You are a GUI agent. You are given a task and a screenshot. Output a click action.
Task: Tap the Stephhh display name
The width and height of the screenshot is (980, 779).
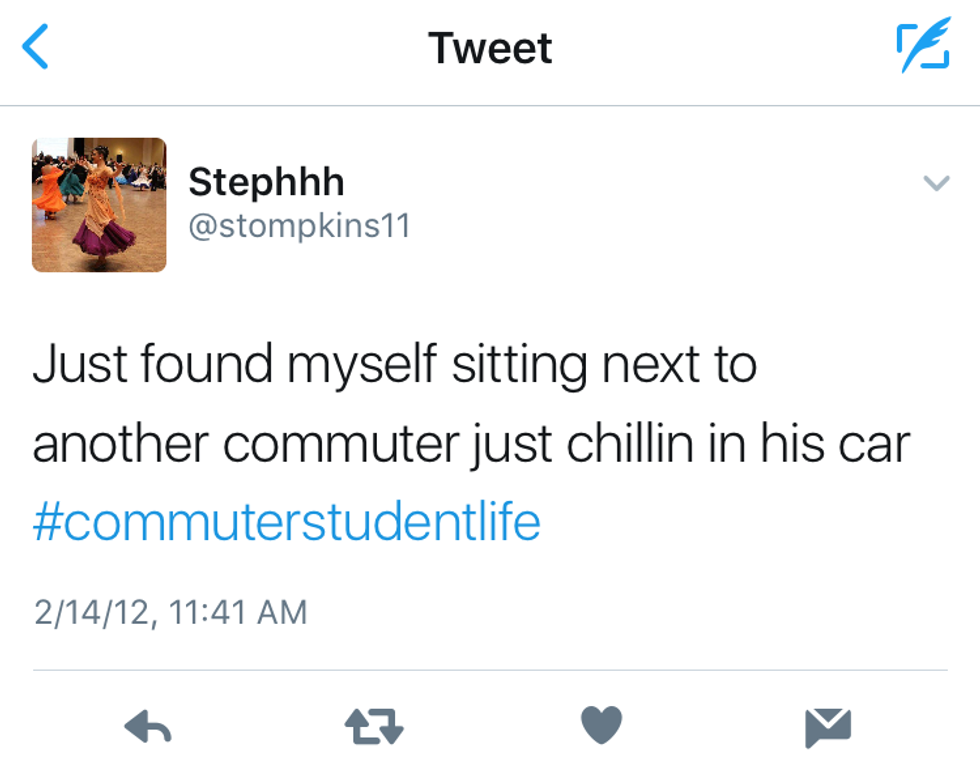click(x=266, y=182)
